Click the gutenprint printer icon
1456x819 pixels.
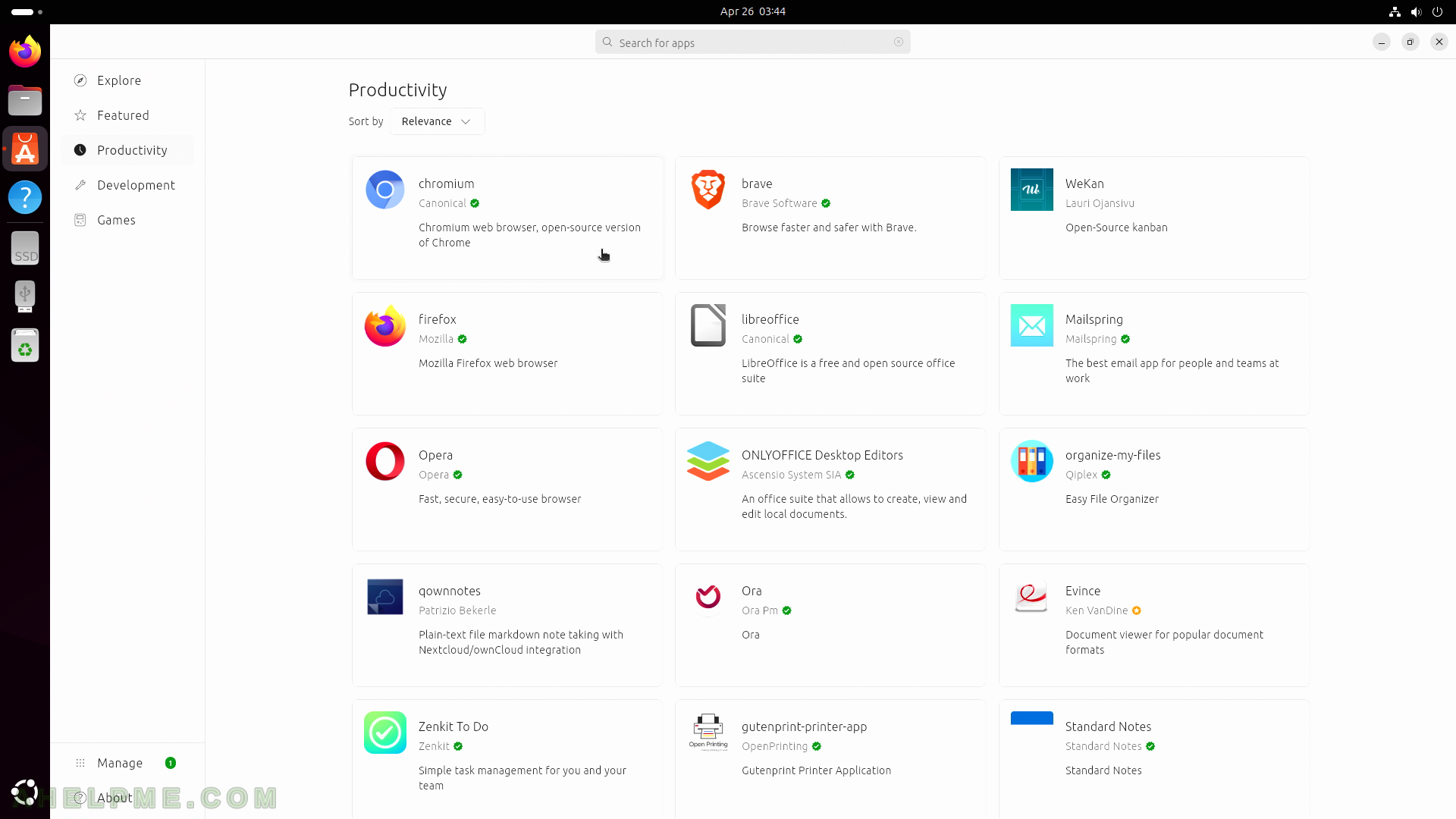708,733
